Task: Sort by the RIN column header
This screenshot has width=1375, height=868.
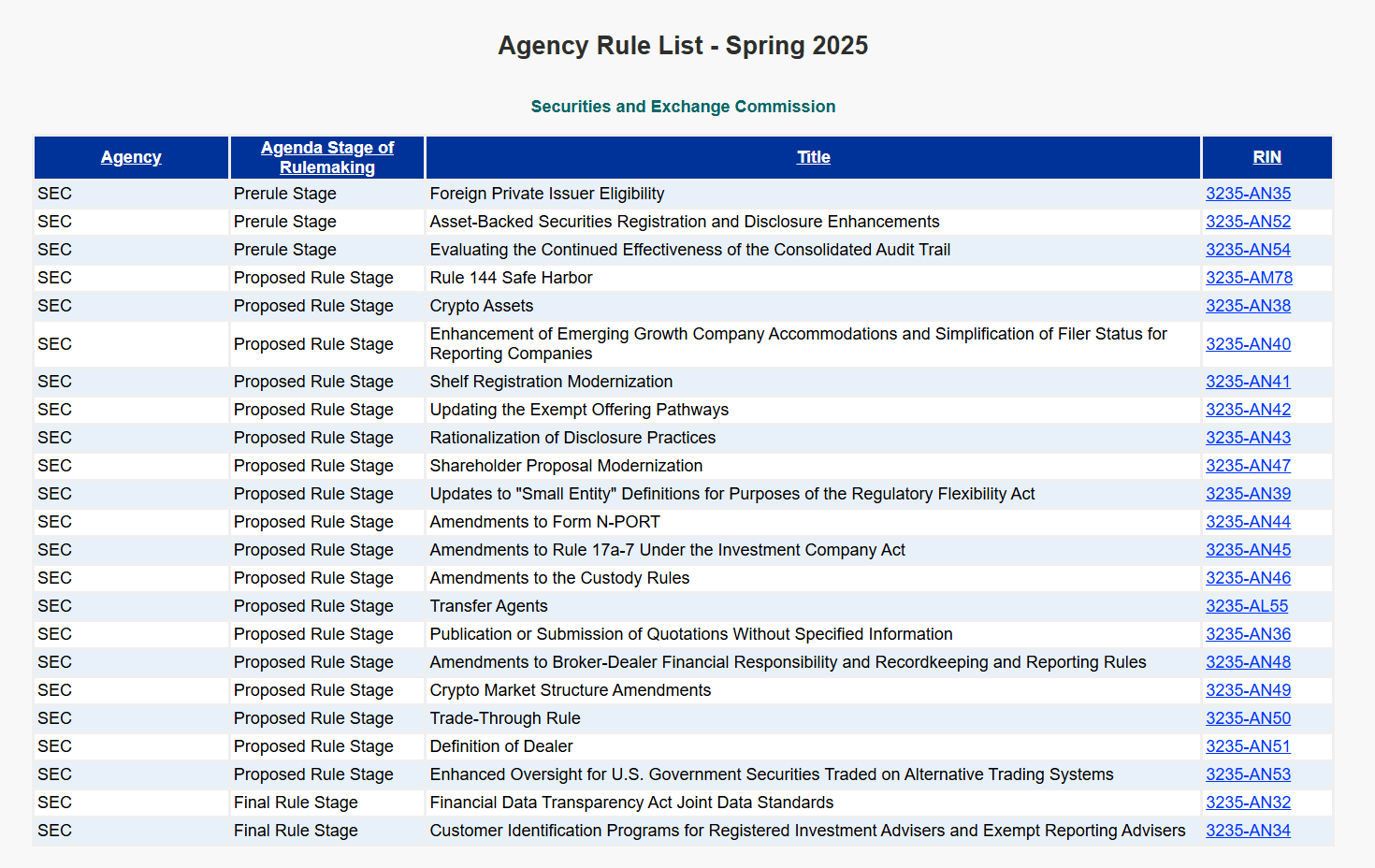Action: (1266, 157)
